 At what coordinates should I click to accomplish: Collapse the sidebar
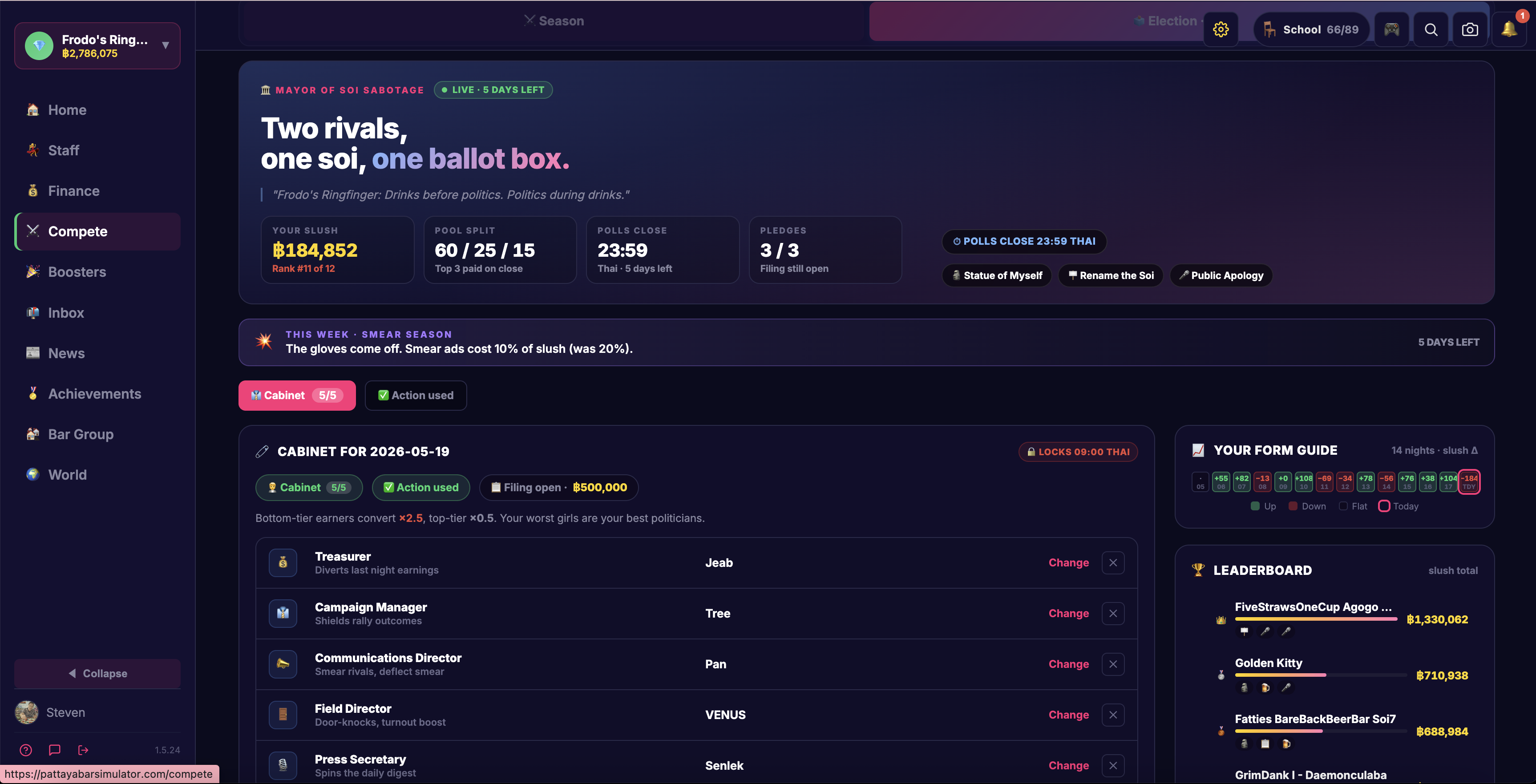97,673
